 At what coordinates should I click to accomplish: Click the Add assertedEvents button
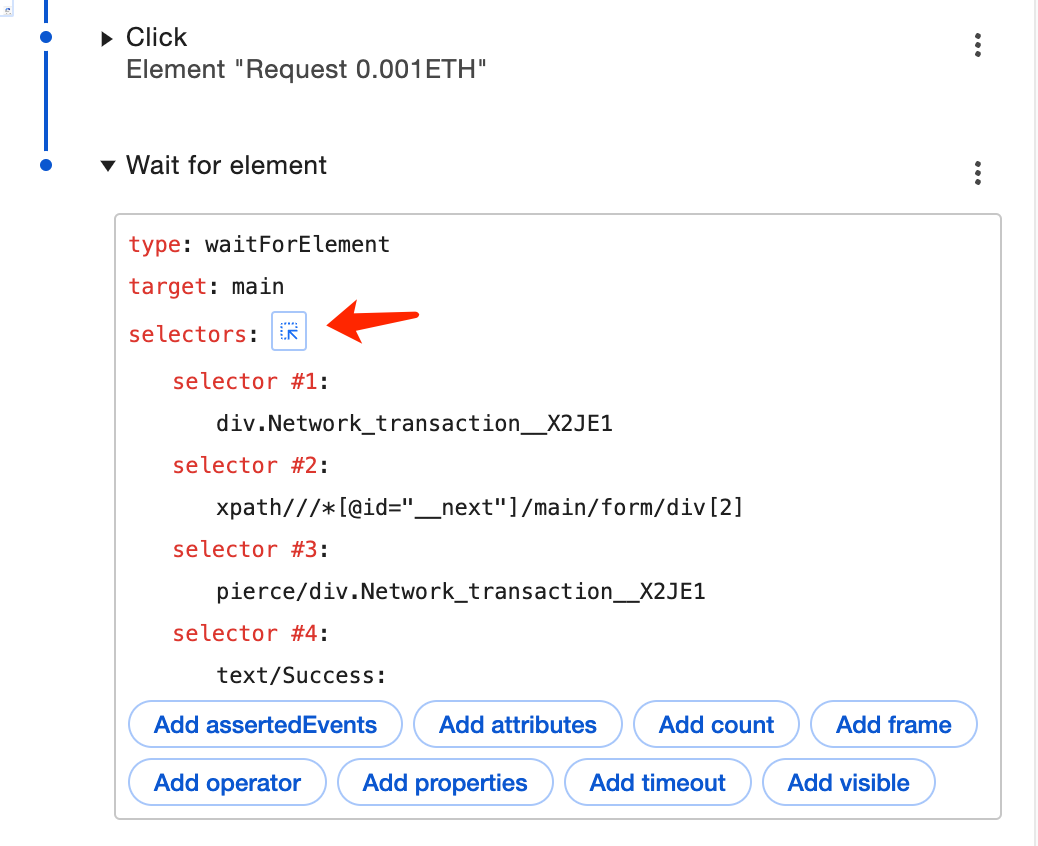[265, 725]
